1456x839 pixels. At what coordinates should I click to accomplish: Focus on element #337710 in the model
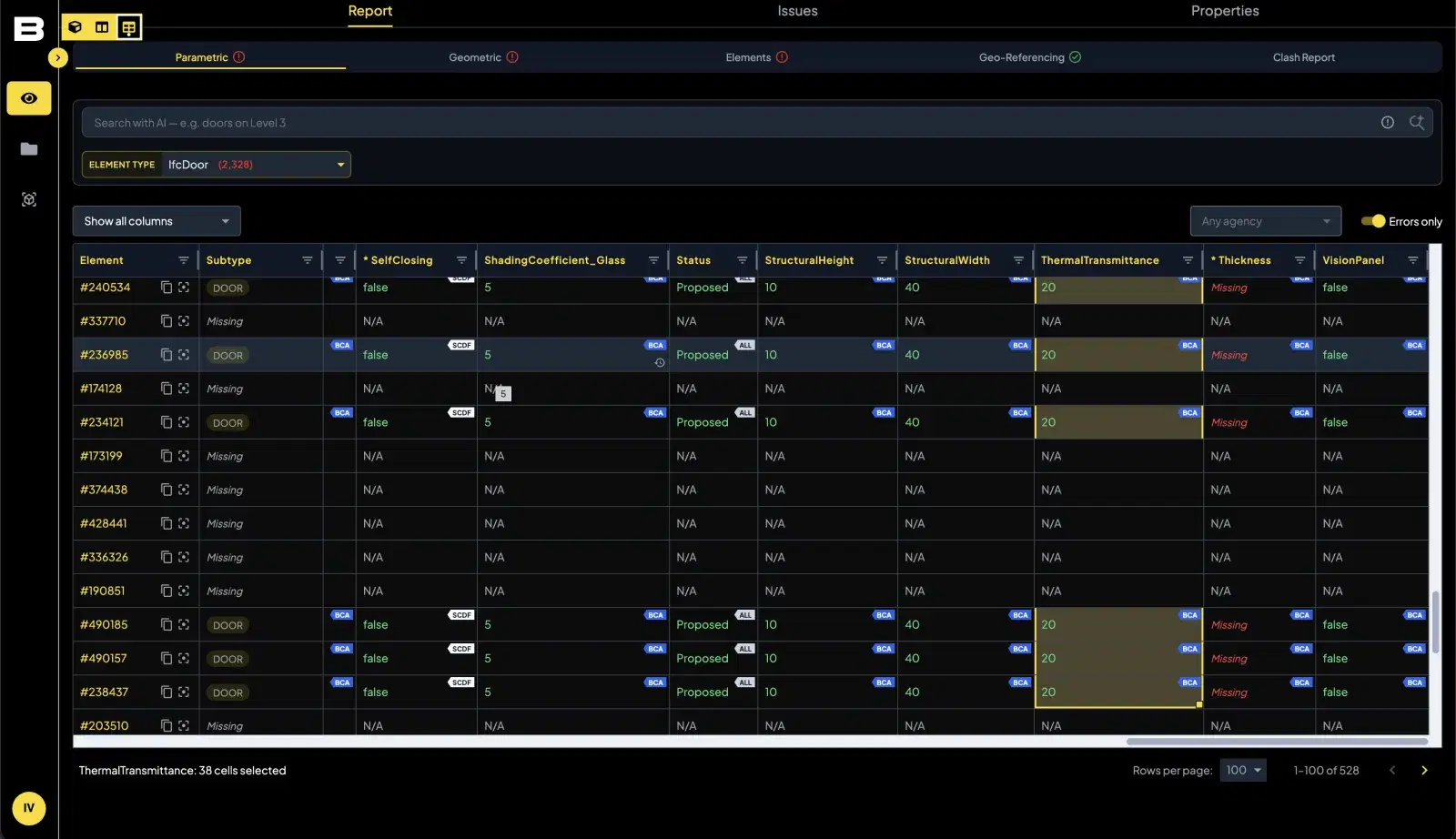coord(184,321)
